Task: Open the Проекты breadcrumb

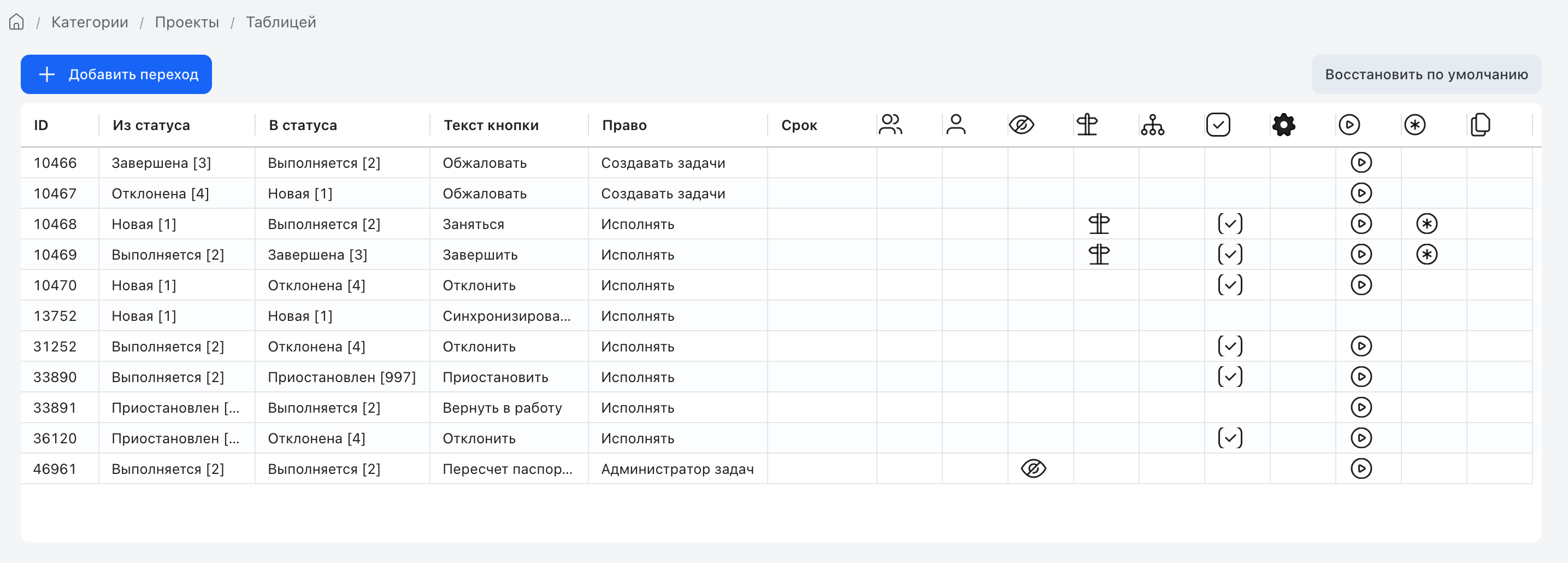Action: tap(187, 22)
